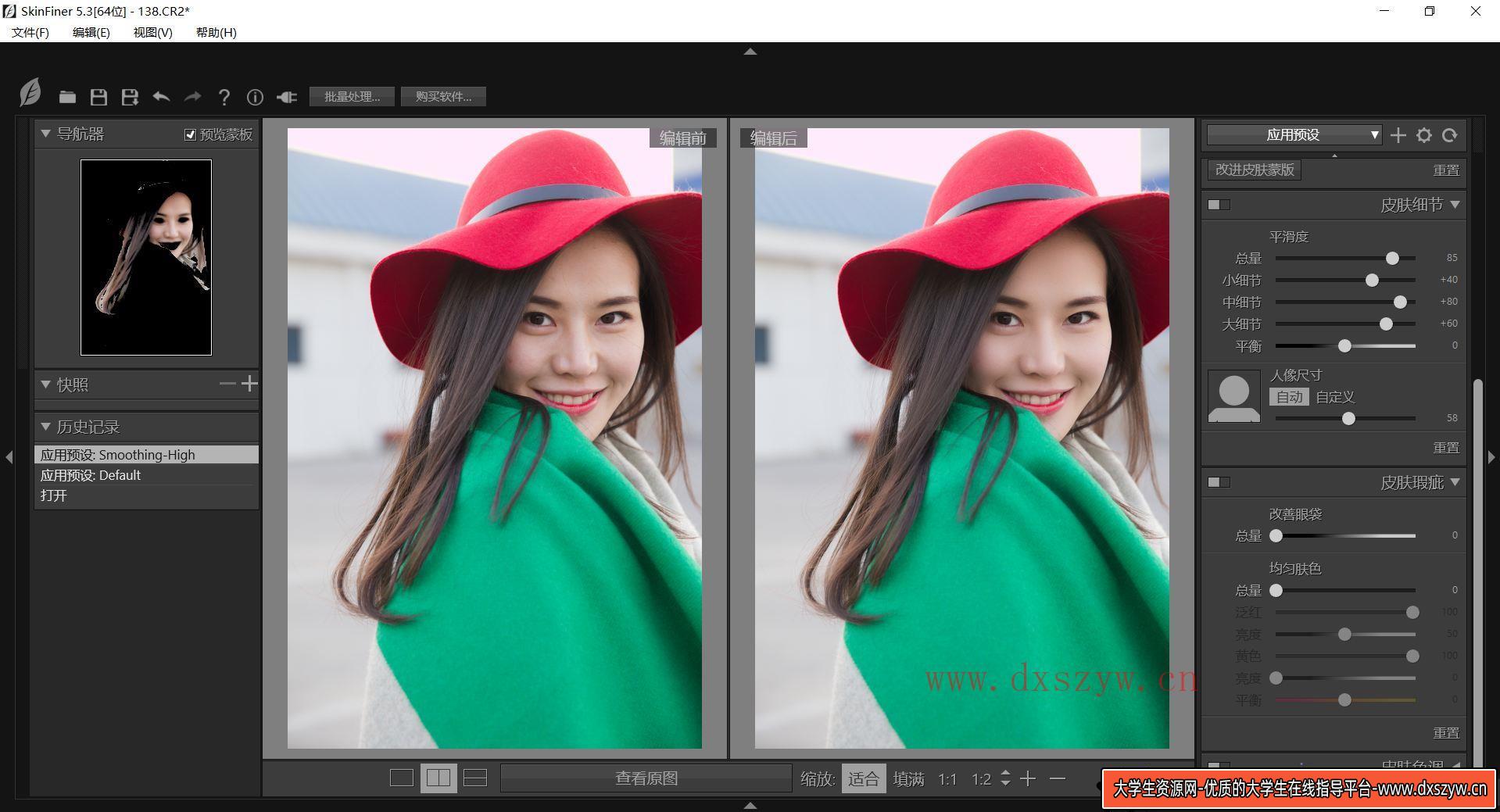Click the 查看原图 button

click(x=646, y=778)
